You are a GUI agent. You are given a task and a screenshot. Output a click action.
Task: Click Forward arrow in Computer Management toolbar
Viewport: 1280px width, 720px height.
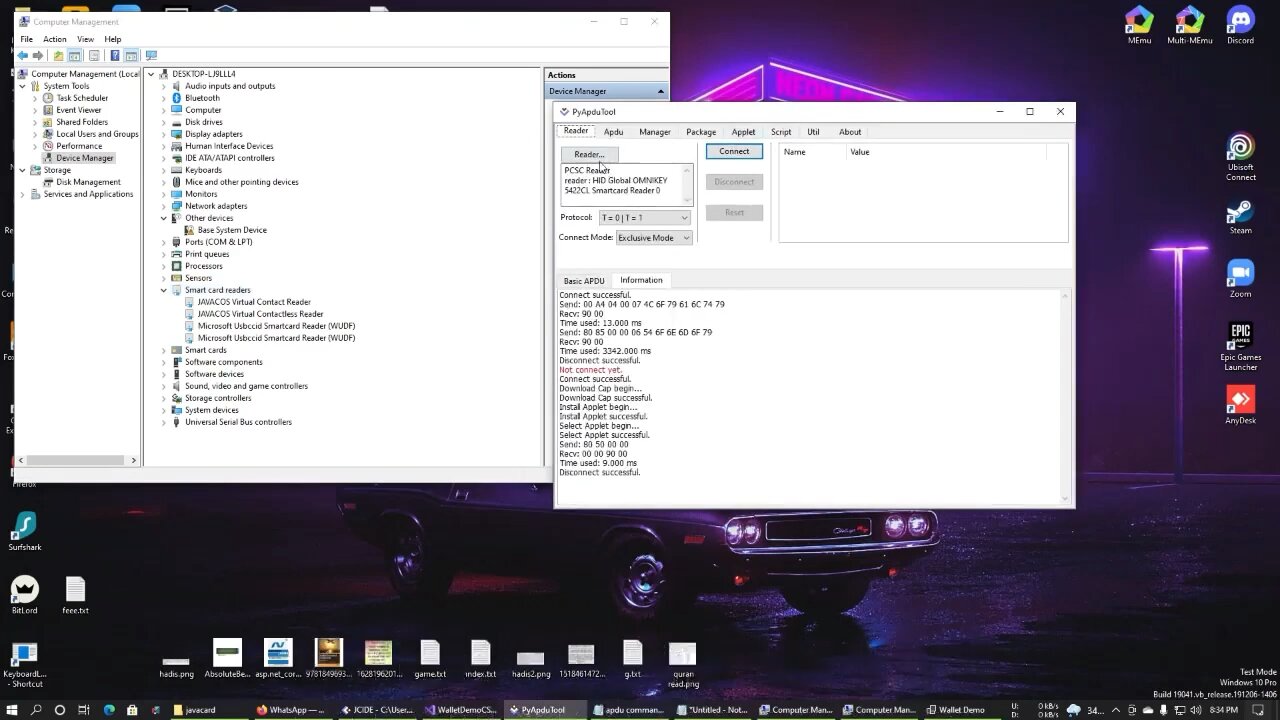38,56
